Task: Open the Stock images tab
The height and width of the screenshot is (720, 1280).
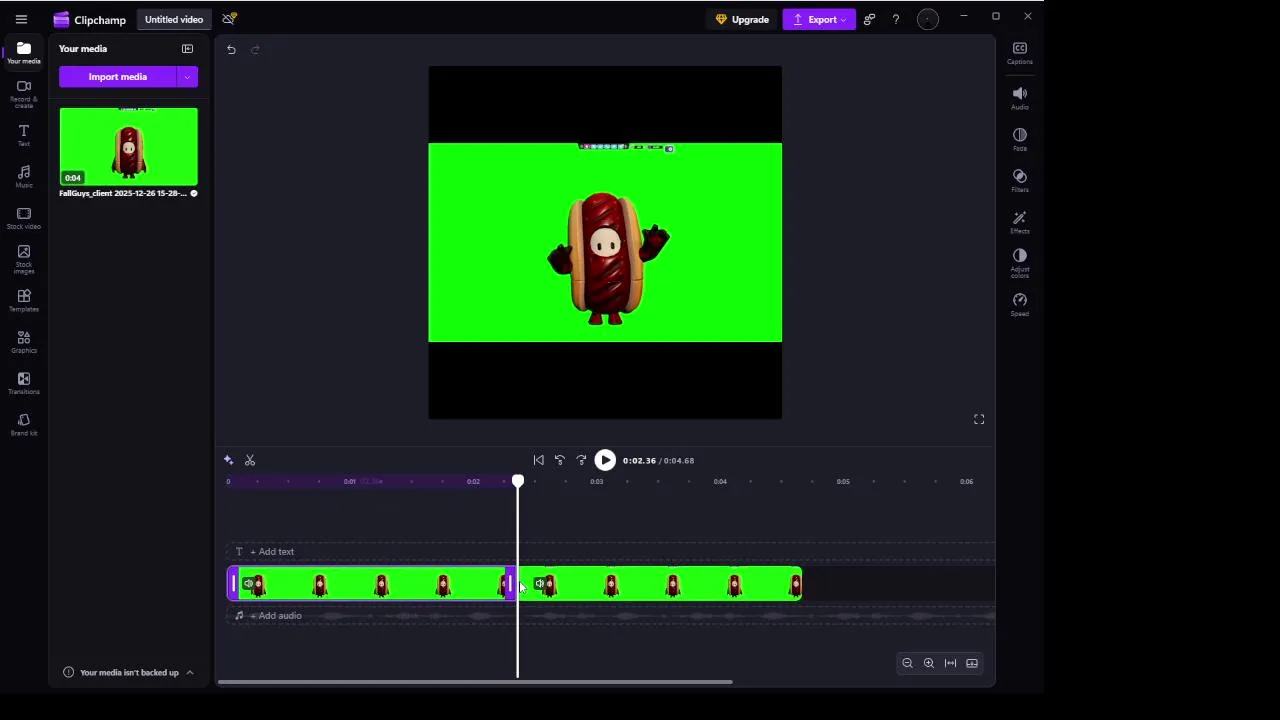Action: pos(24,260)
